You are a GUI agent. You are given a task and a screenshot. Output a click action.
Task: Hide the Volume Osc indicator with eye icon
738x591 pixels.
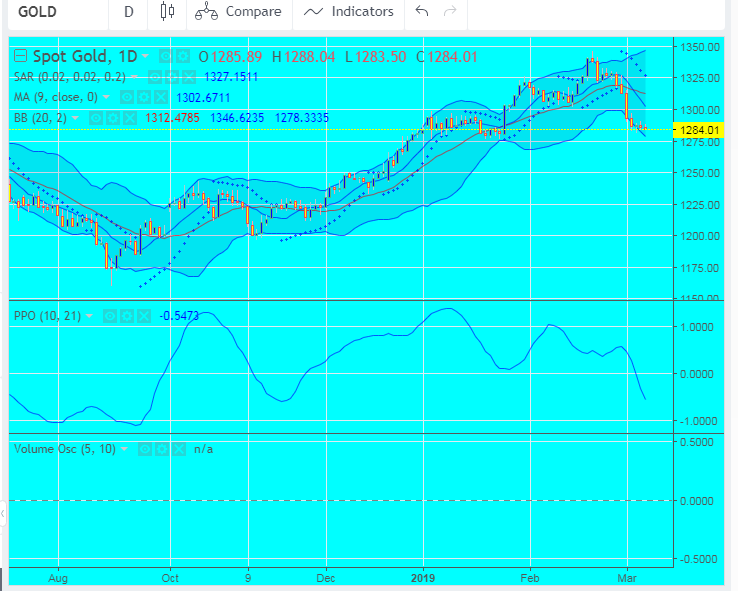click(x=144, y=449)
